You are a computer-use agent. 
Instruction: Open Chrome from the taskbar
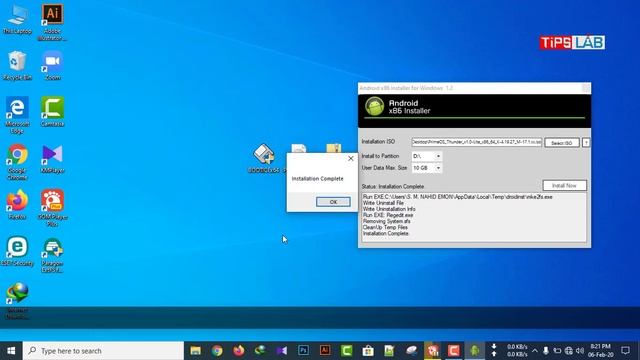pos(217,351)
